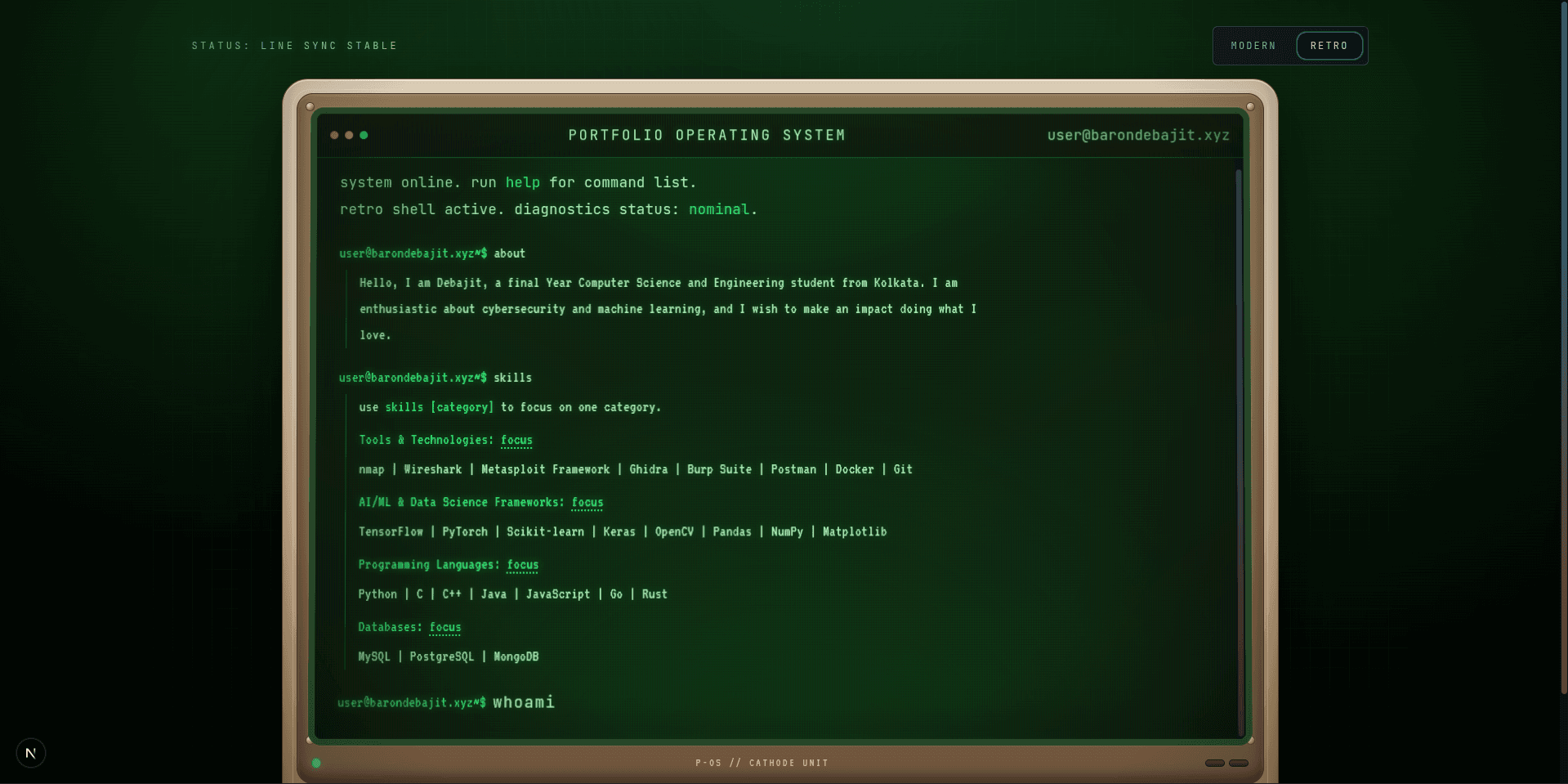Click the middle terminal window dot

click(349, 135)
